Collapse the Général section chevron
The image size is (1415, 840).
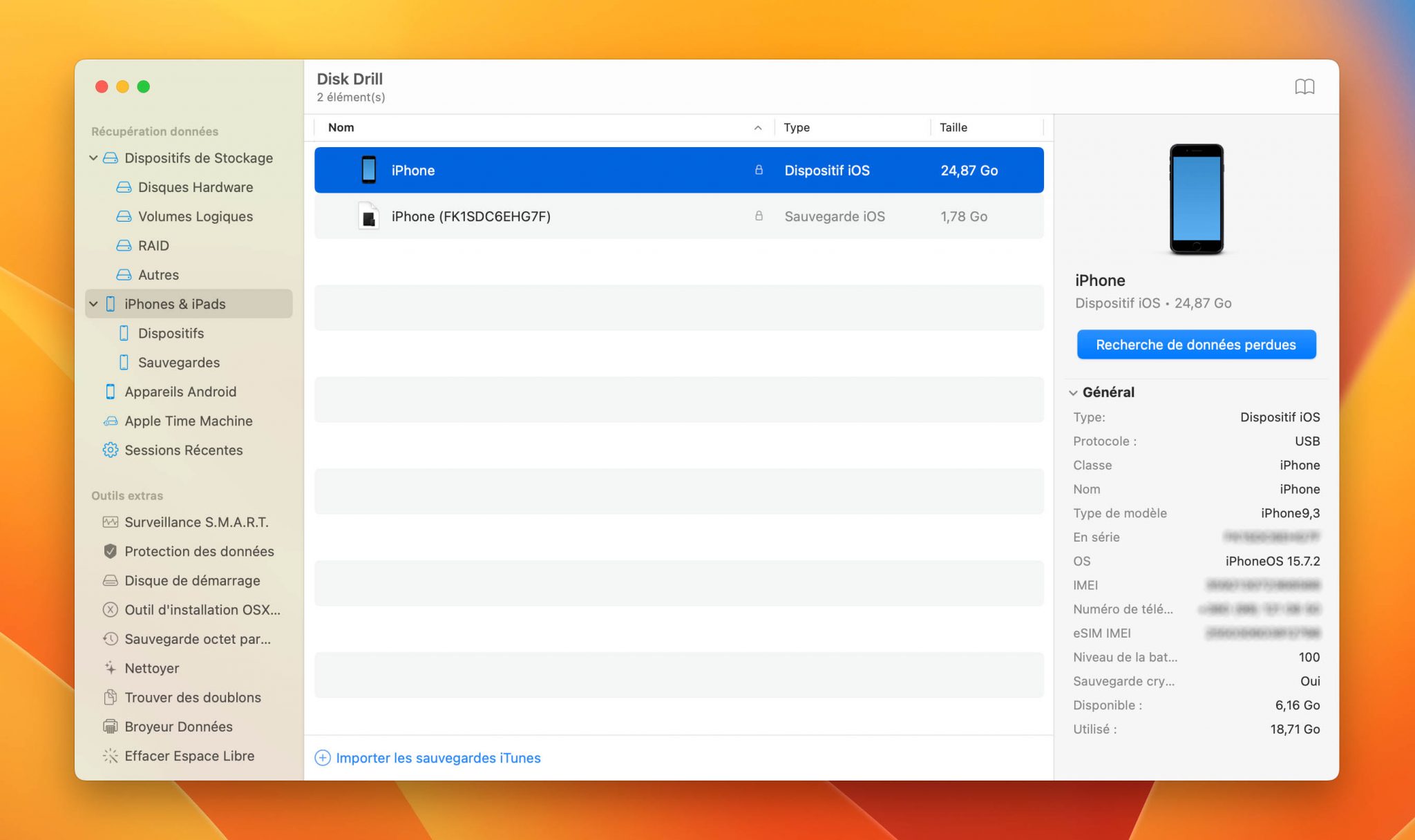point(1073,392)
